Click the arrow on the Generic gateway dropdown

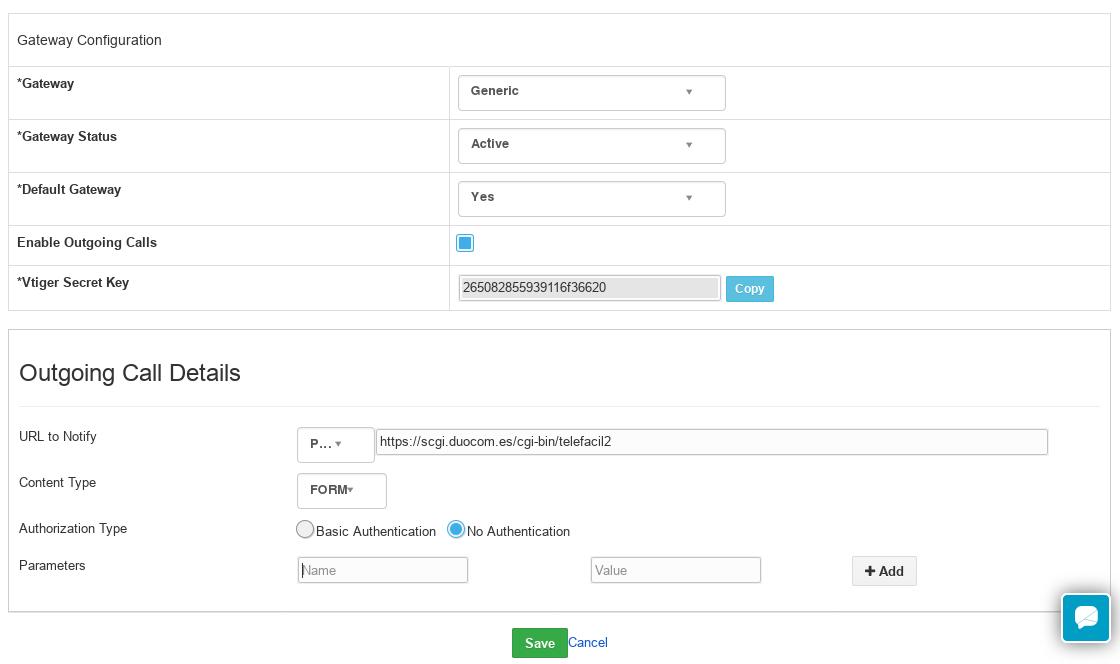tap(689, 92)
